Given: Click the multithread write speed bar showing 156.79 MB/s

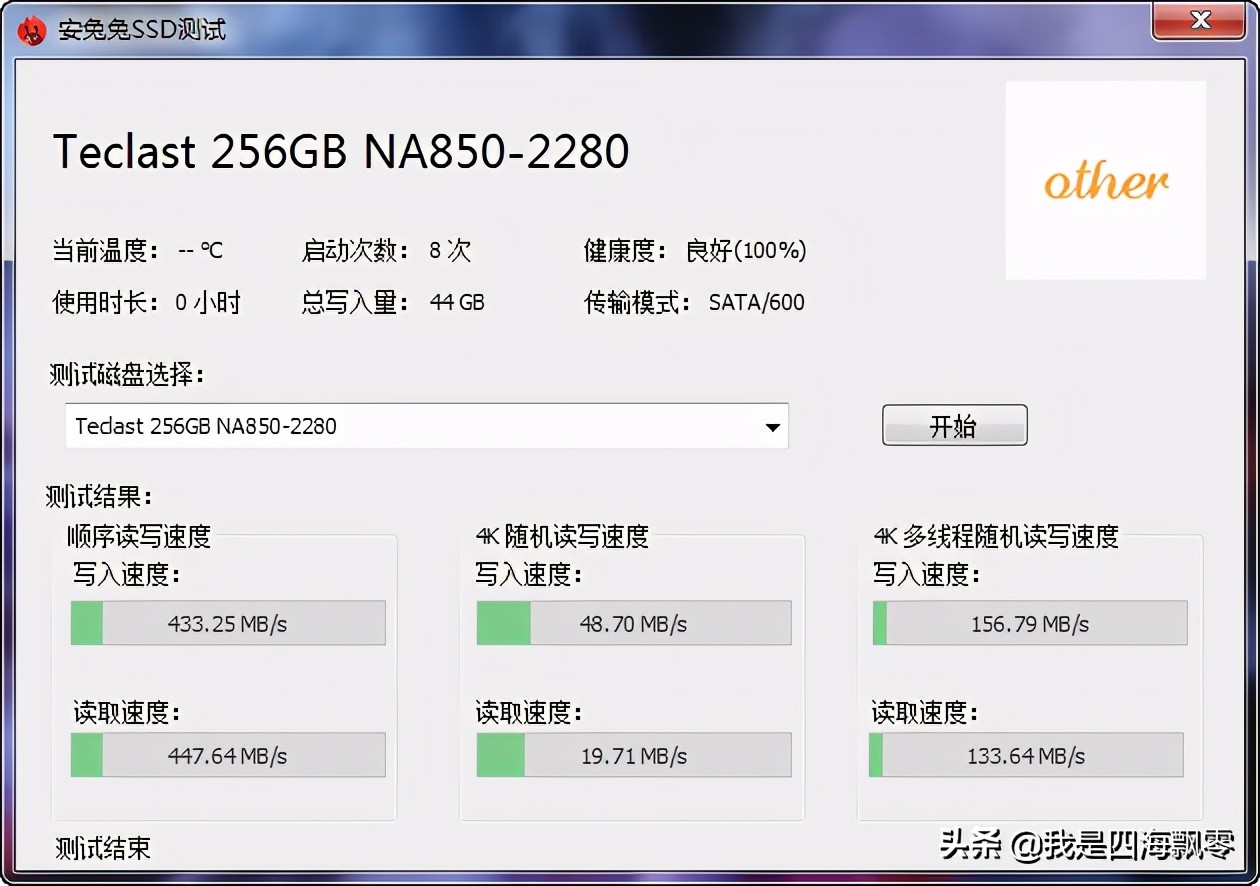Looking at the screenshot, I should 1029,623.
